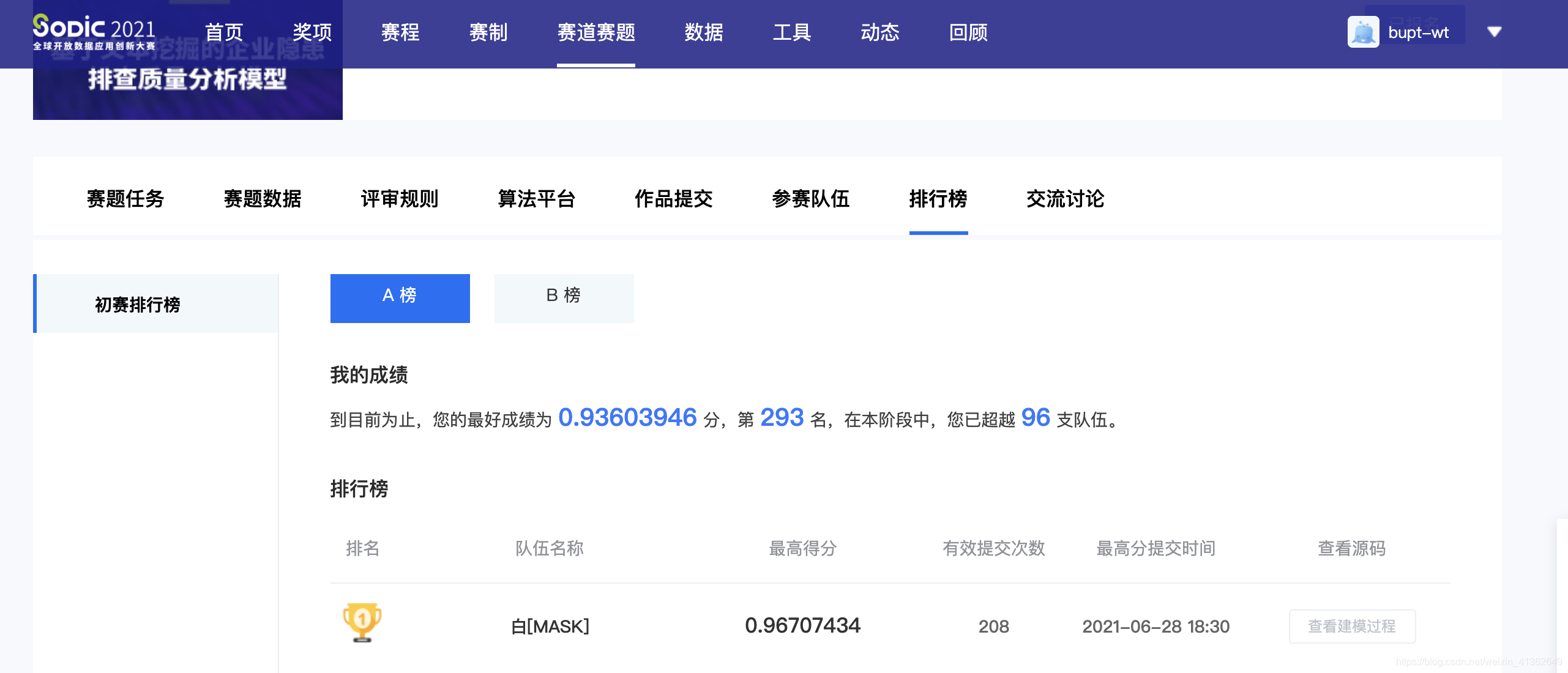
Task: Go to the 赛程 menu item
Action: coord(400,32)
